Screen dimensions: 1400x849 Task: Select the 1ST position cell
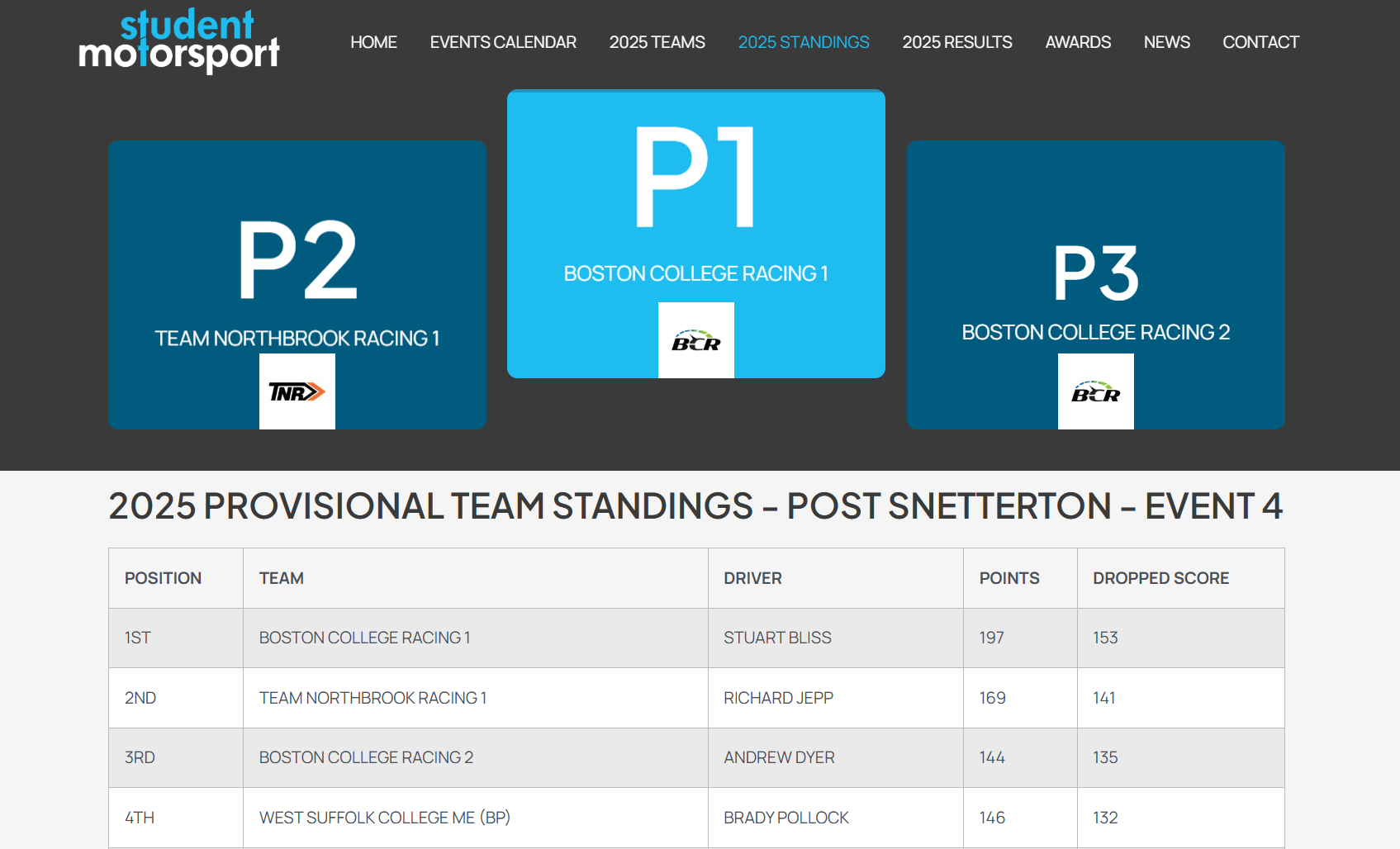176,638
